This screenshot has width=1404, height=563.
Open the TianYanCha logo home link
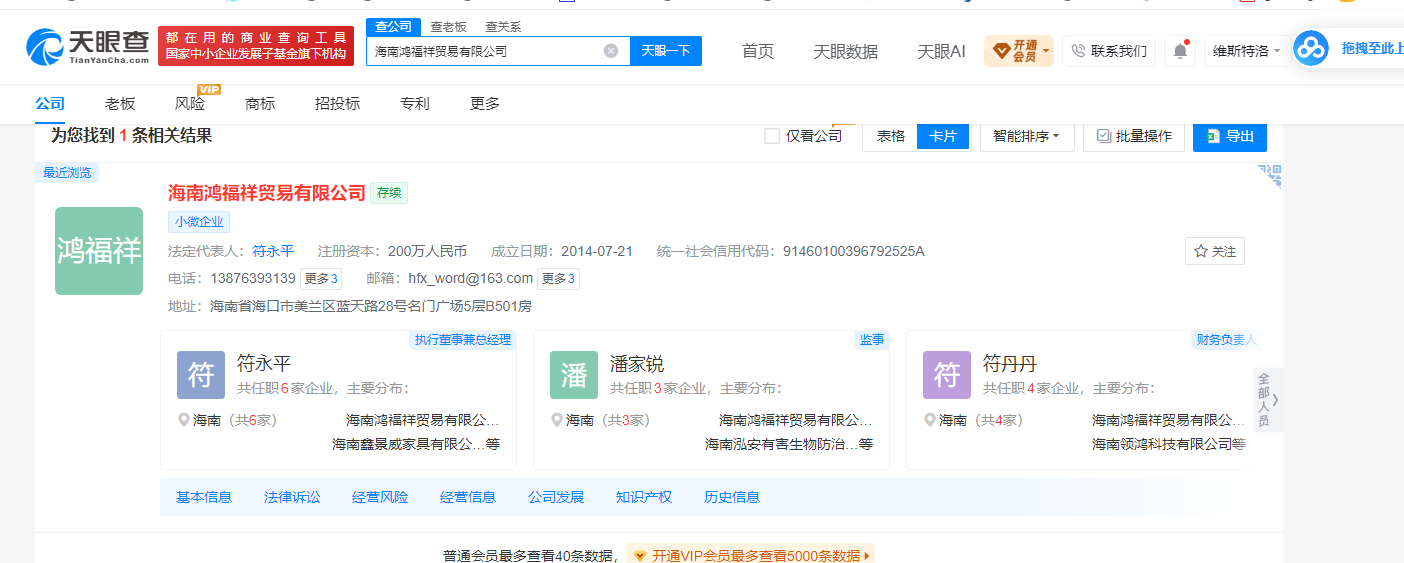click(87, 46)
